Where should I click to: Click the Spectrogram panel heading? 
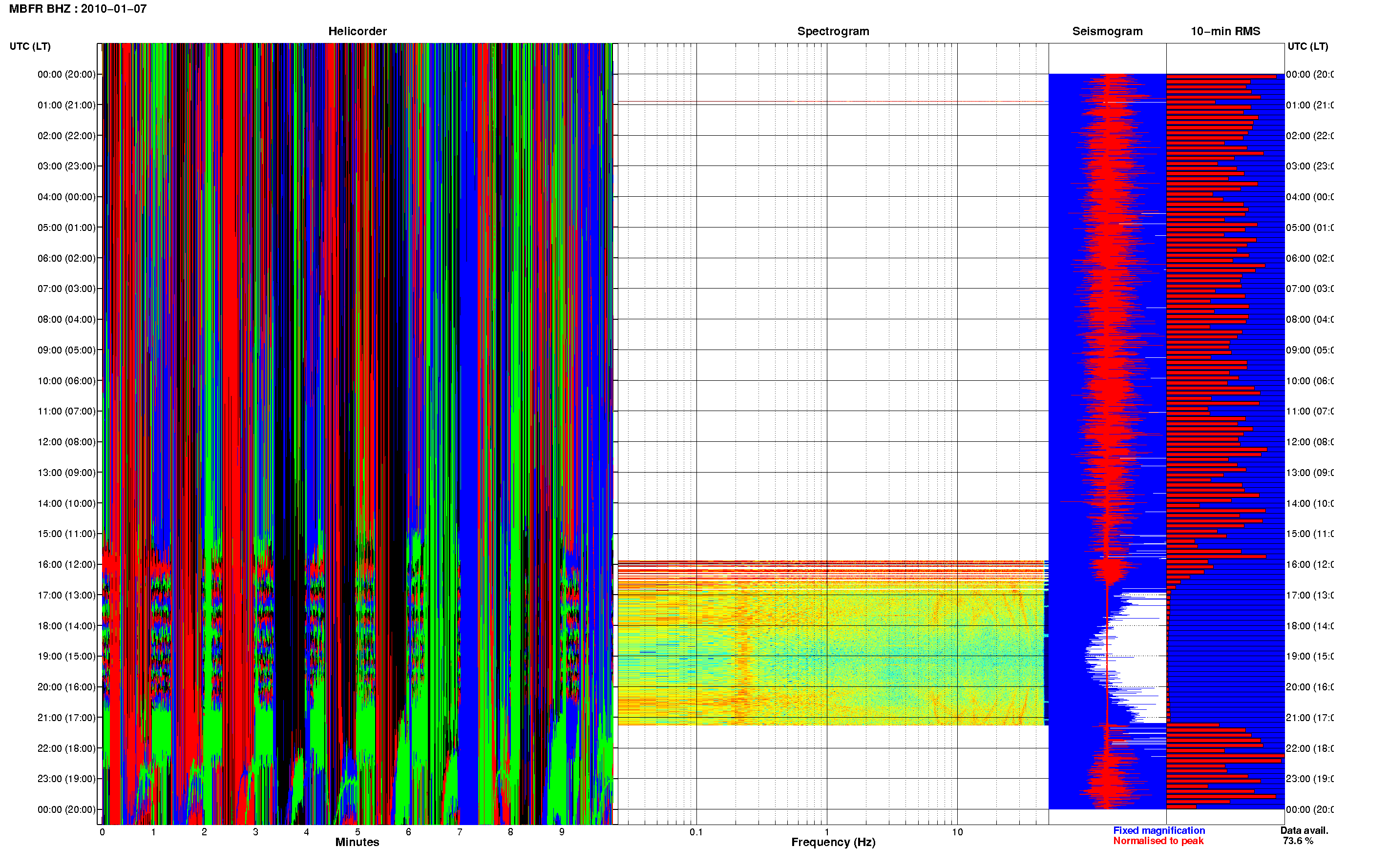pos(833,31)
